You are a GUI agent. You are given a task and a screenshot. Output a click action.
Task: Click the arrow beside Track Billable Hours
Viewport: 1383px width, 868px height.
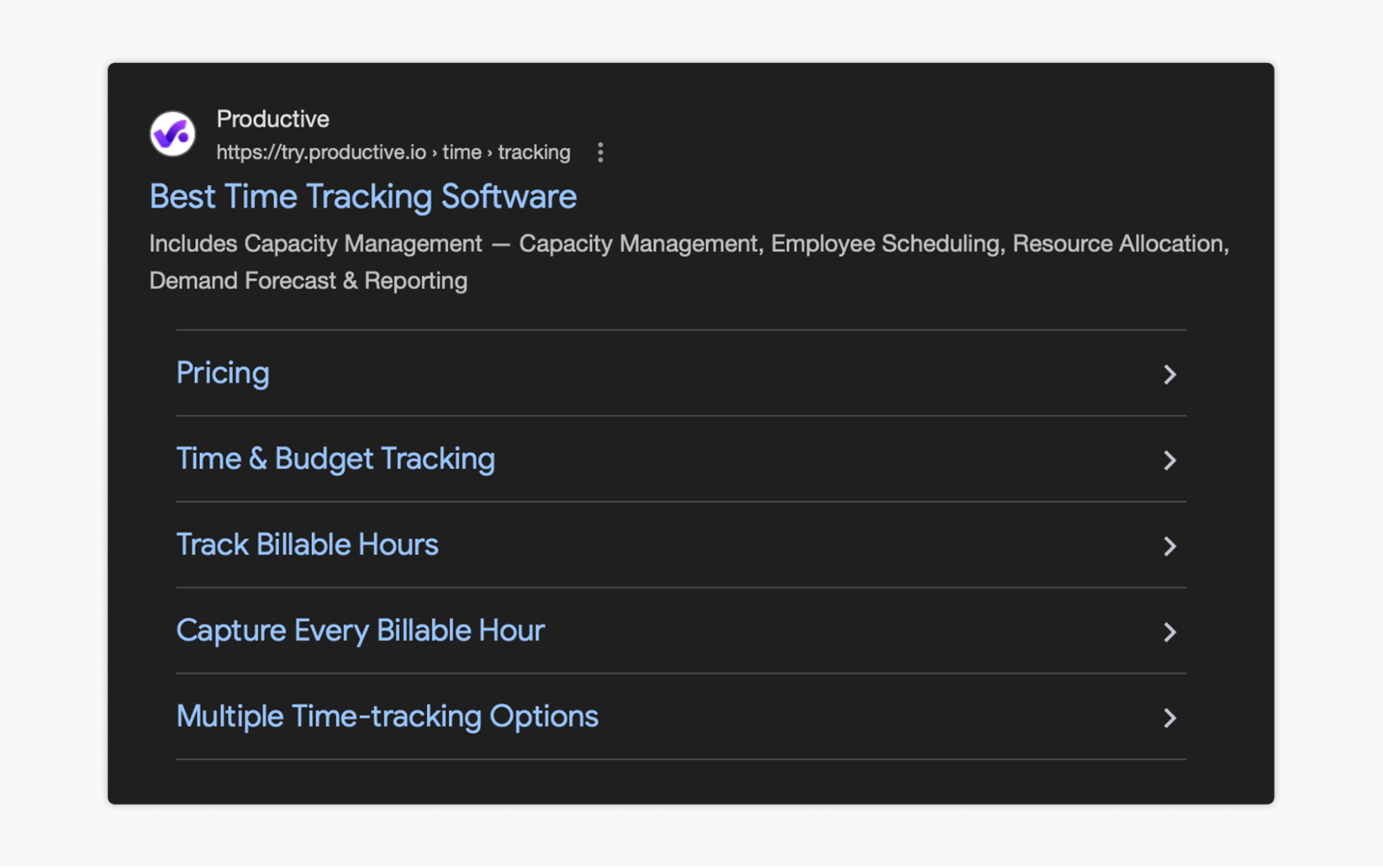click(1169, 546)
